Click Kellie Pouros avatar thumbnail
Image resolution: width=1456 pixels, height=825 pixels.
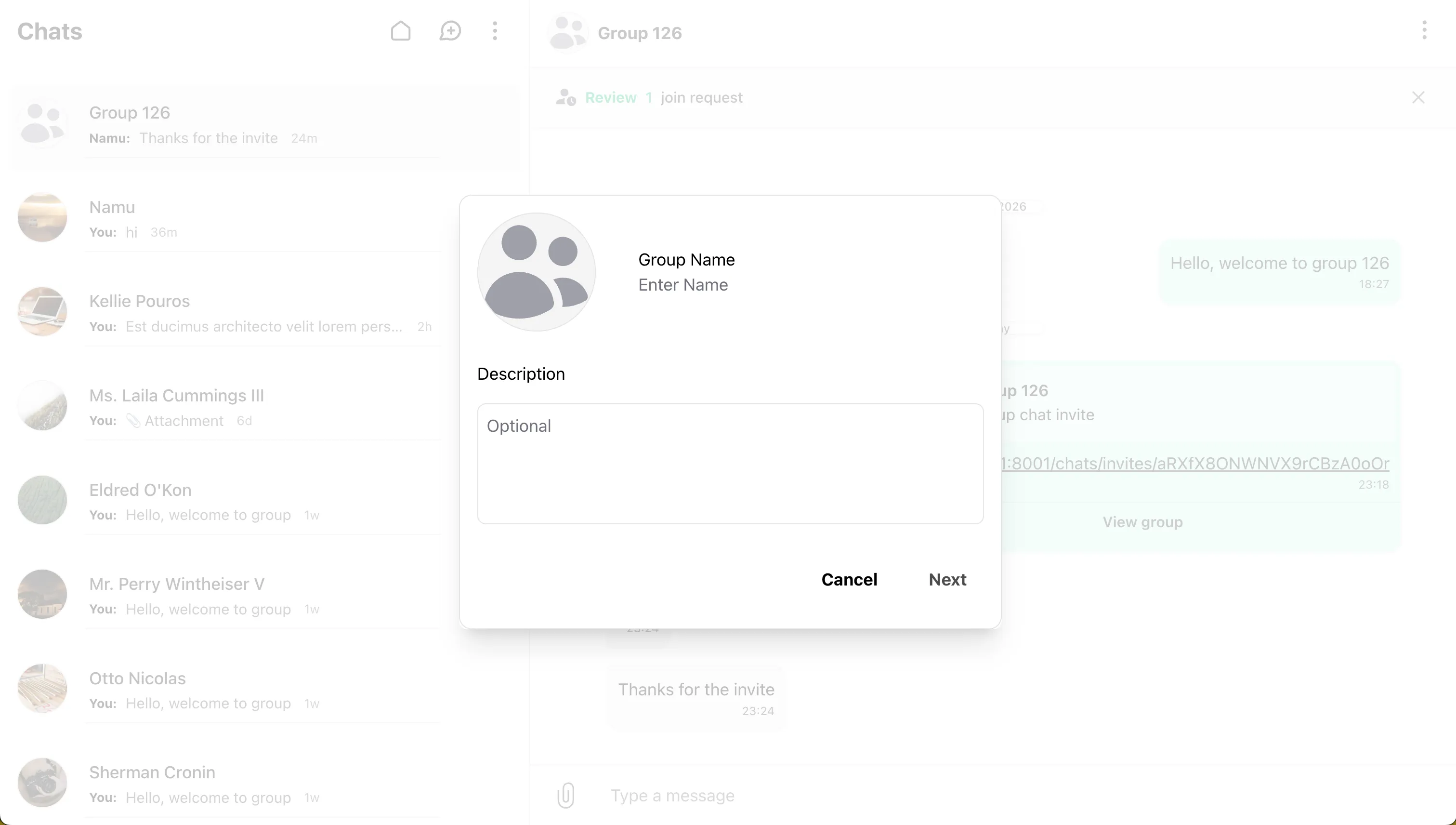tap(42, 311)
